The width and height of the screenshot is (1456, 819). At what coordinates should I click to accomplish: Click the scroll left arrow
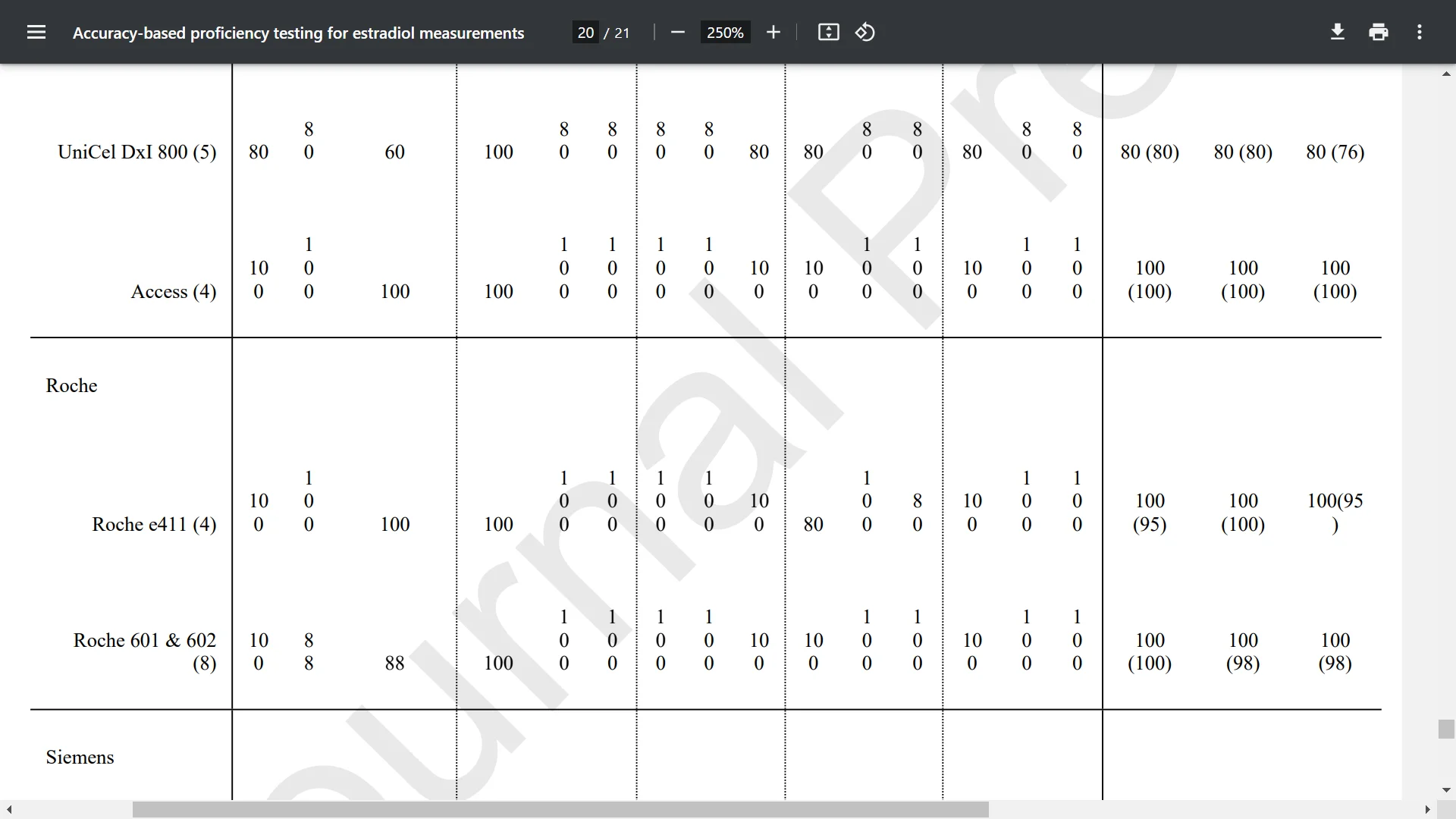(x=9, y=809)
